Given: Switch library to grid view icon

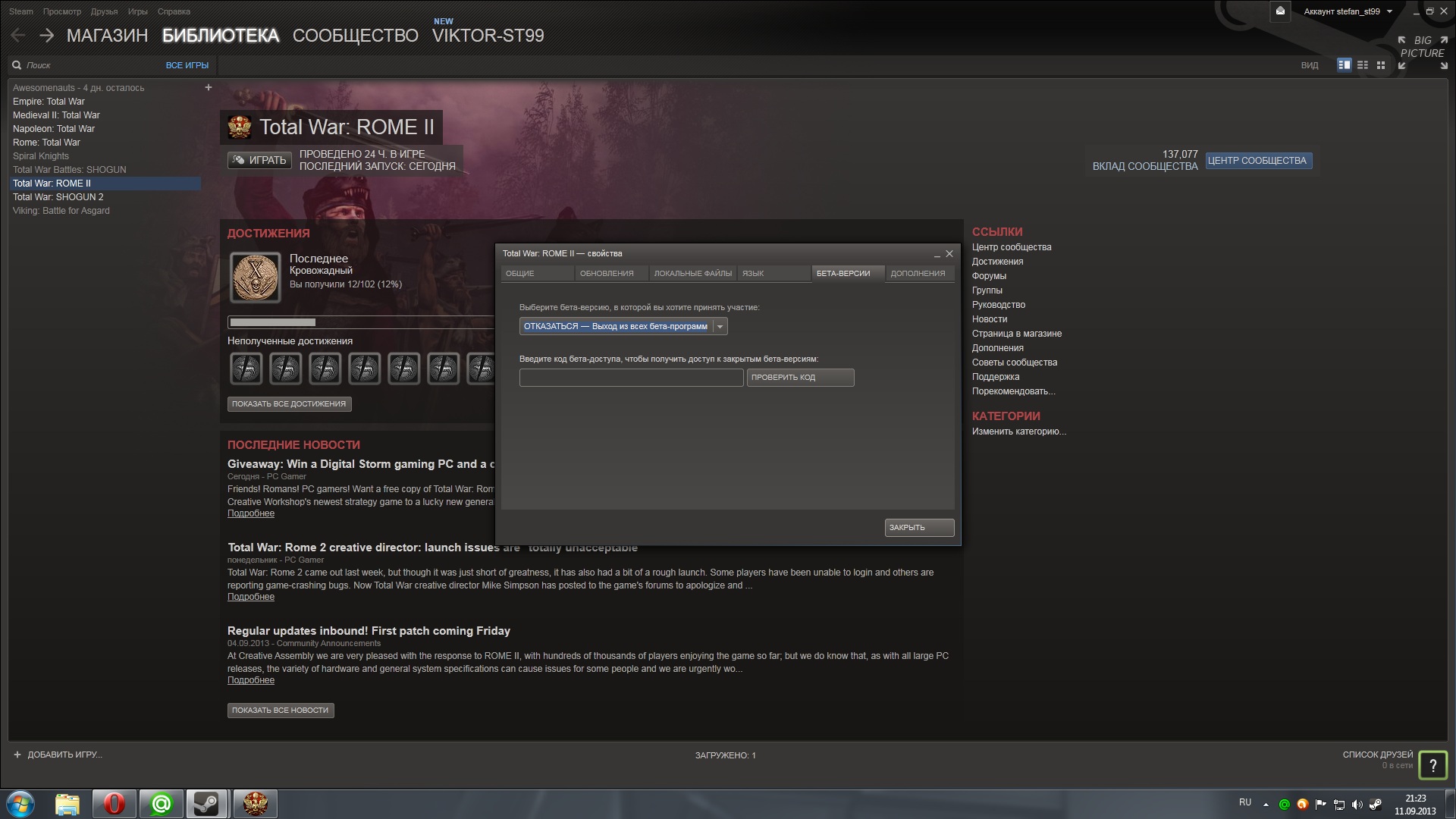Looking at the screenshot, I should (x=1381, y=65).
